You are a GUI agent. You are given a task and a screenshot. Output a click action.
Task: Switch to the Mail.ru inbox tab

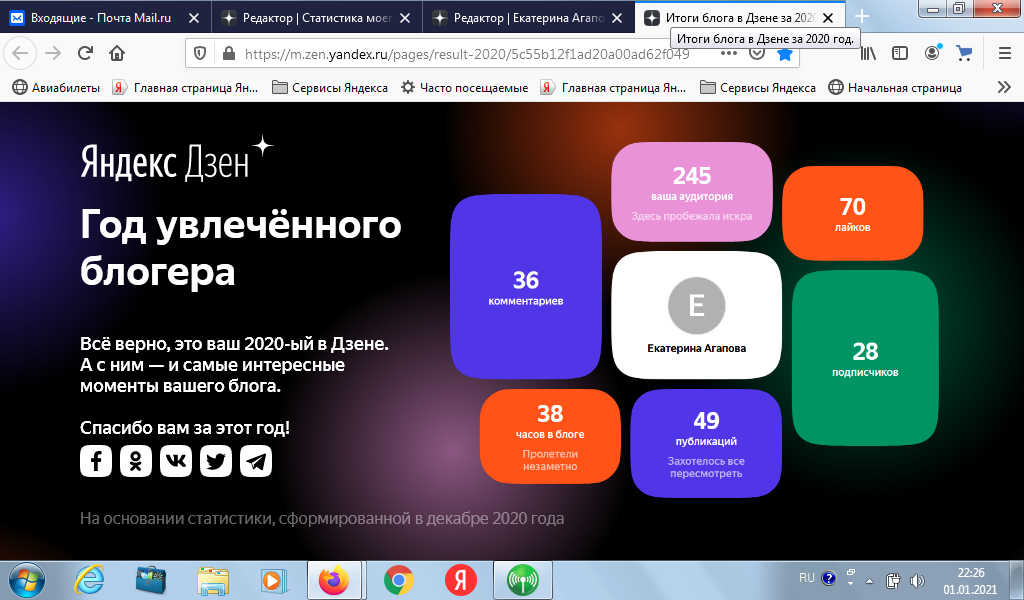click(x=99, y=18)
